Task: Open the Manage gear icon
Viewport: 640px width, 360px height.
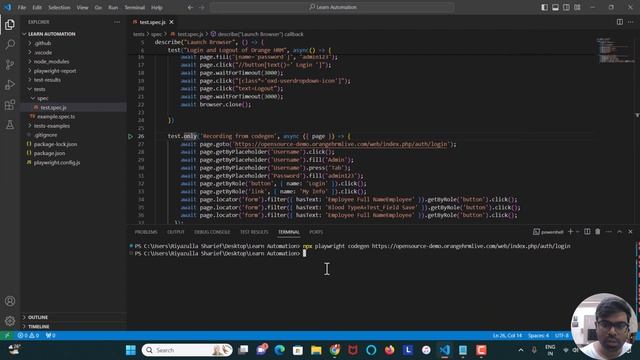Action: [10, 321]
